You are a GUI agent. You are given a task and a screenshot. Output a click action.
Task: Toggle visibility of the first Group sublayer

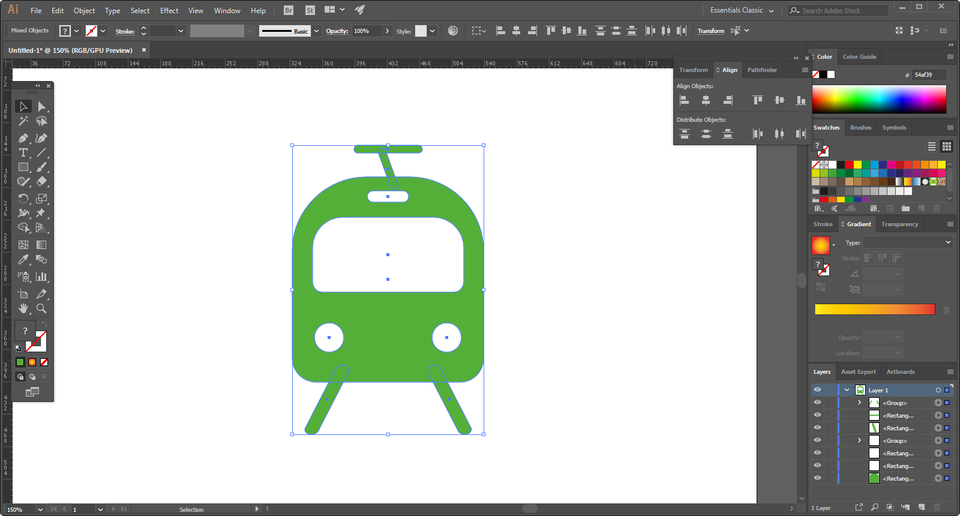pyautogui.click(x=817, y=403)
